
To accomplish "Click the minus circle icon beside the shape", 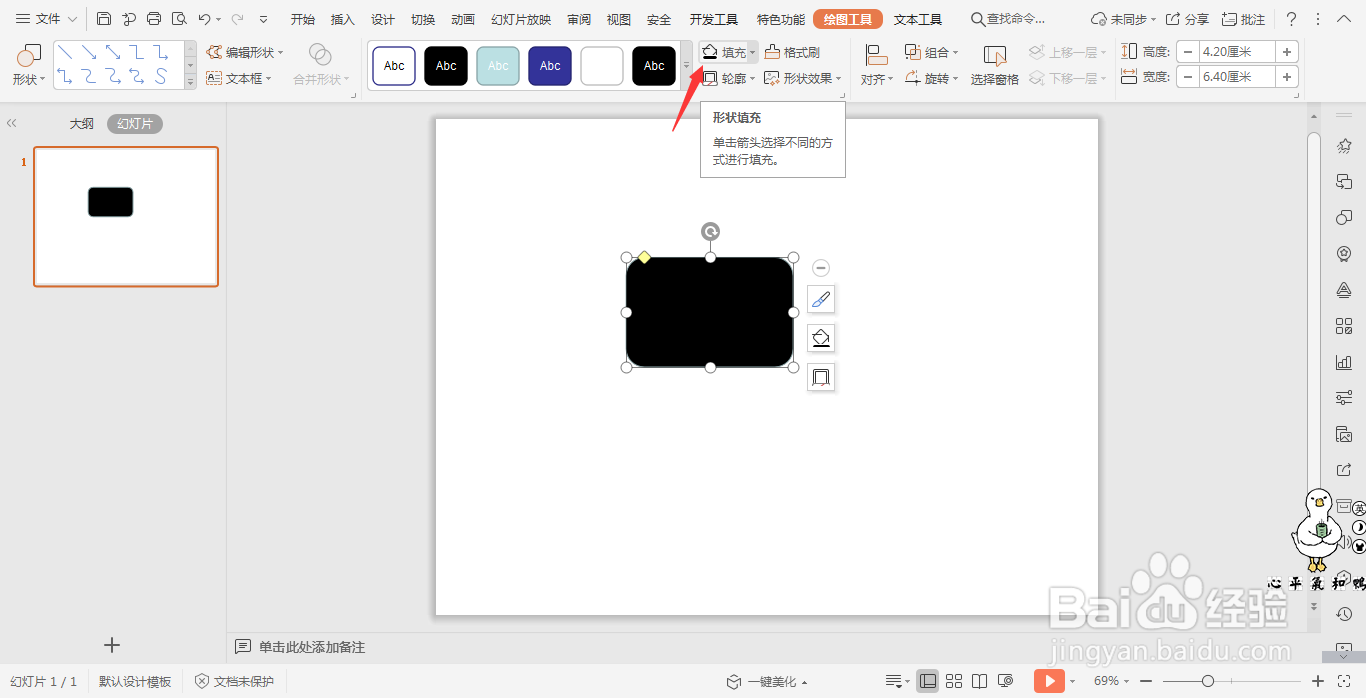I will (x=821, y=268).
